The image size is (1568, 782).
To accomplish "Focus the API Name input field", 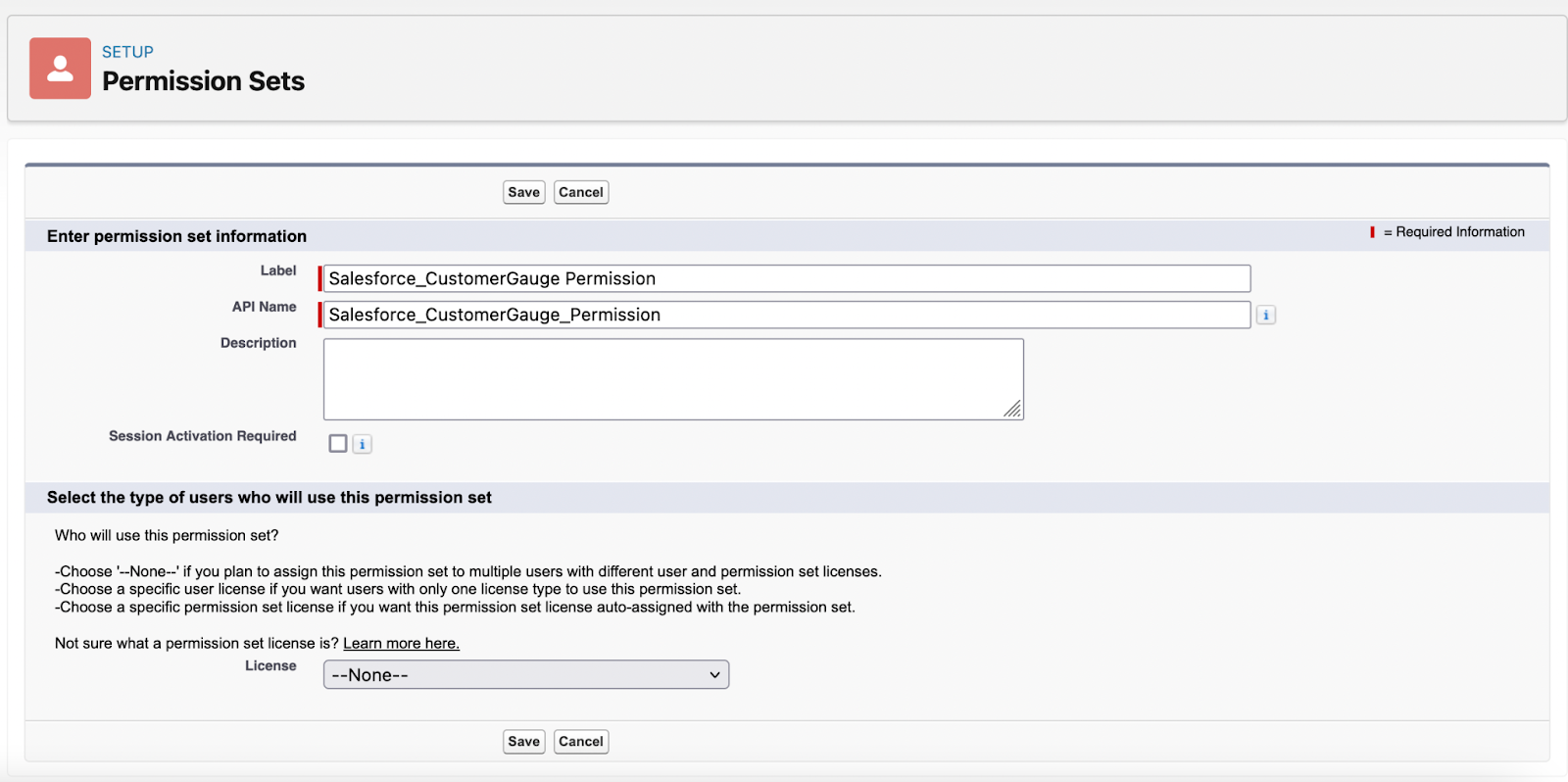I will pos(787,315).
